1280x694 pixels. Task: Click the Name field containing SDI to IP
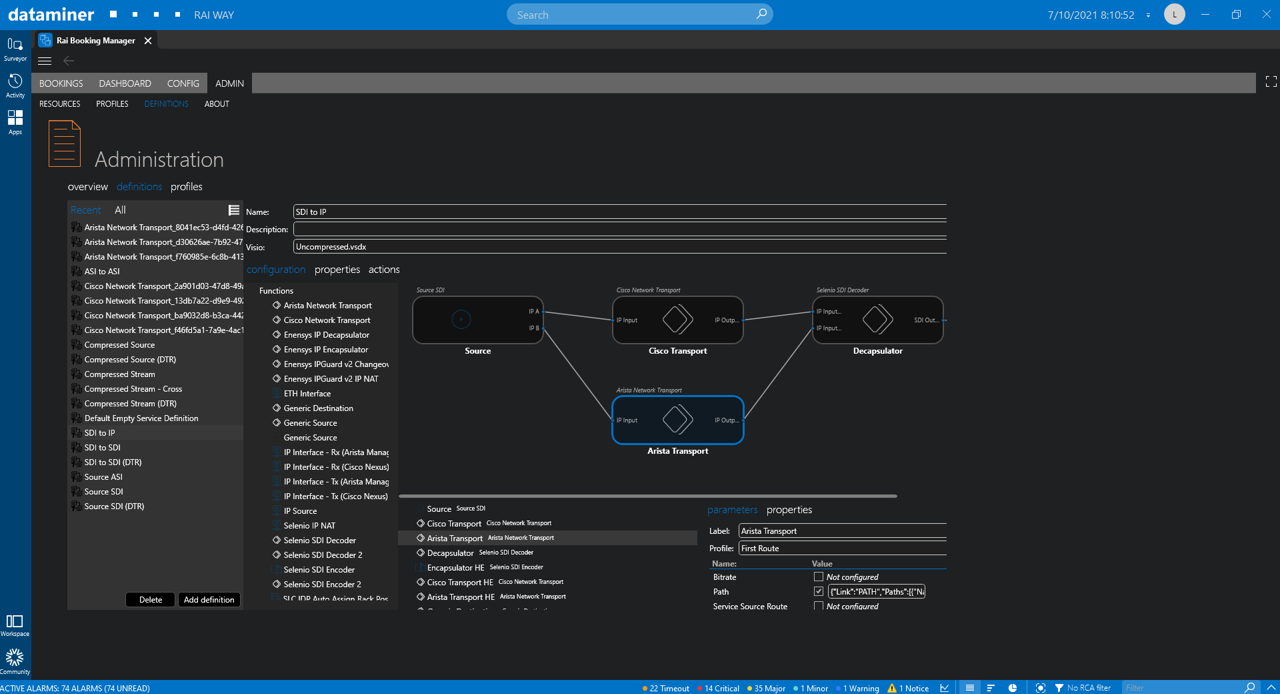(619, 212)
